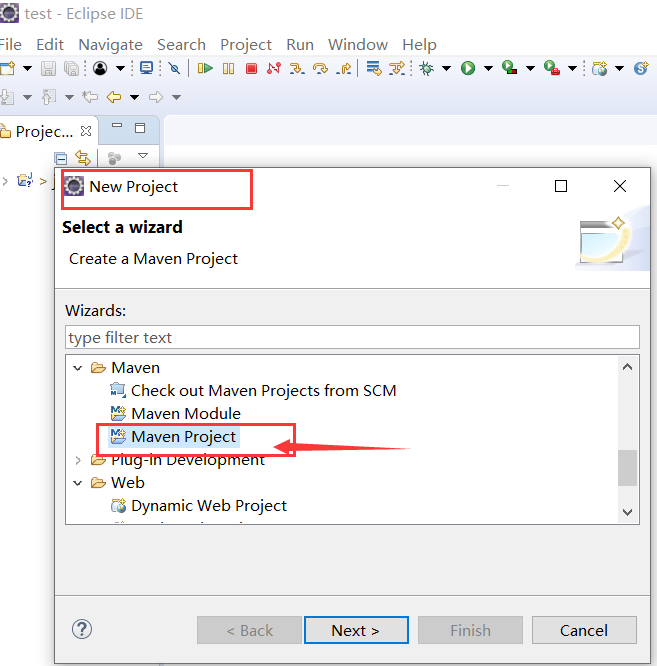Click the Step Into icon
This screenshot has height=666, width=657.
point(297,68)
